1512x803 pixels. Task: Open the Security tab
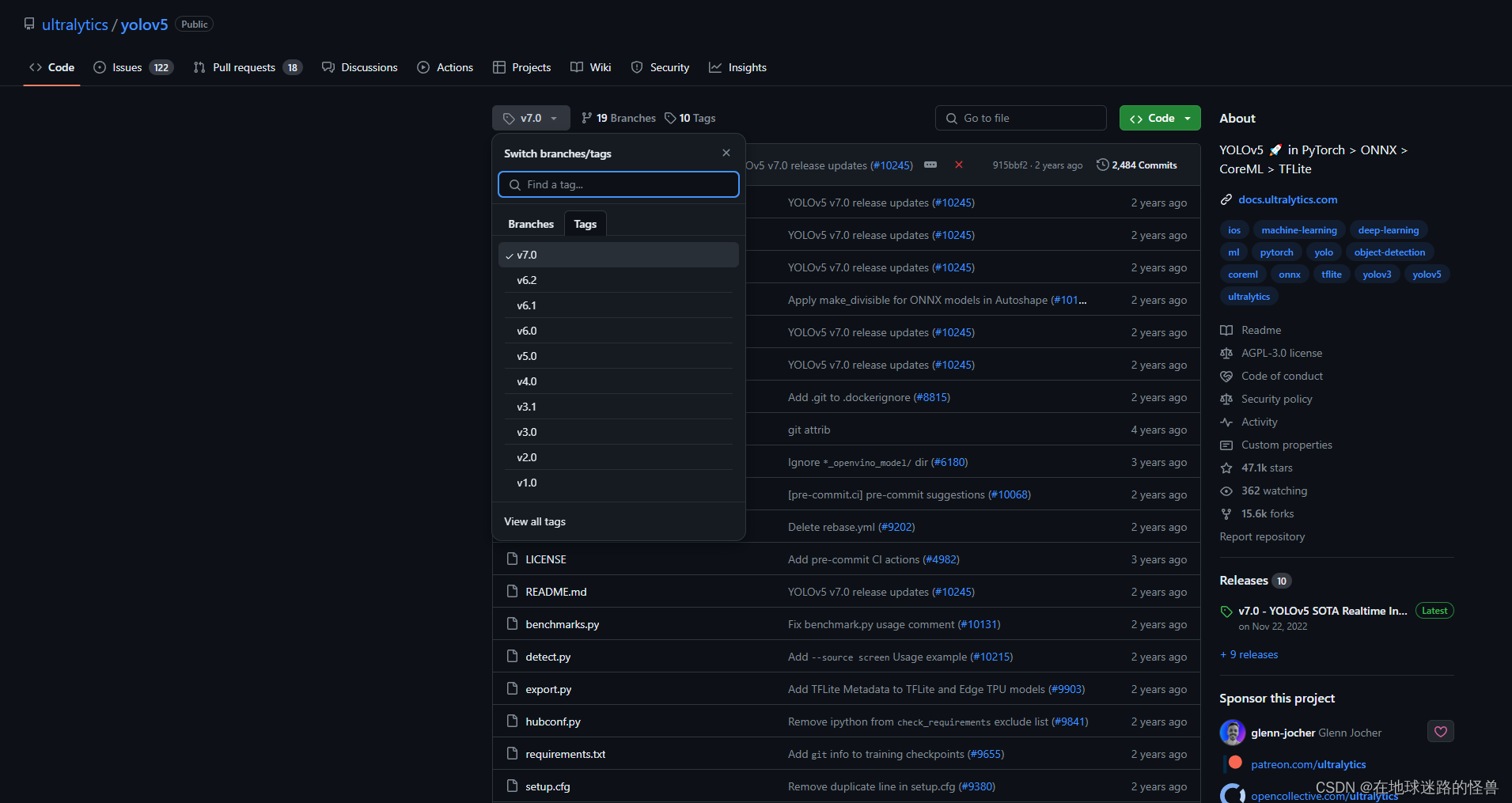pos(661,67)
